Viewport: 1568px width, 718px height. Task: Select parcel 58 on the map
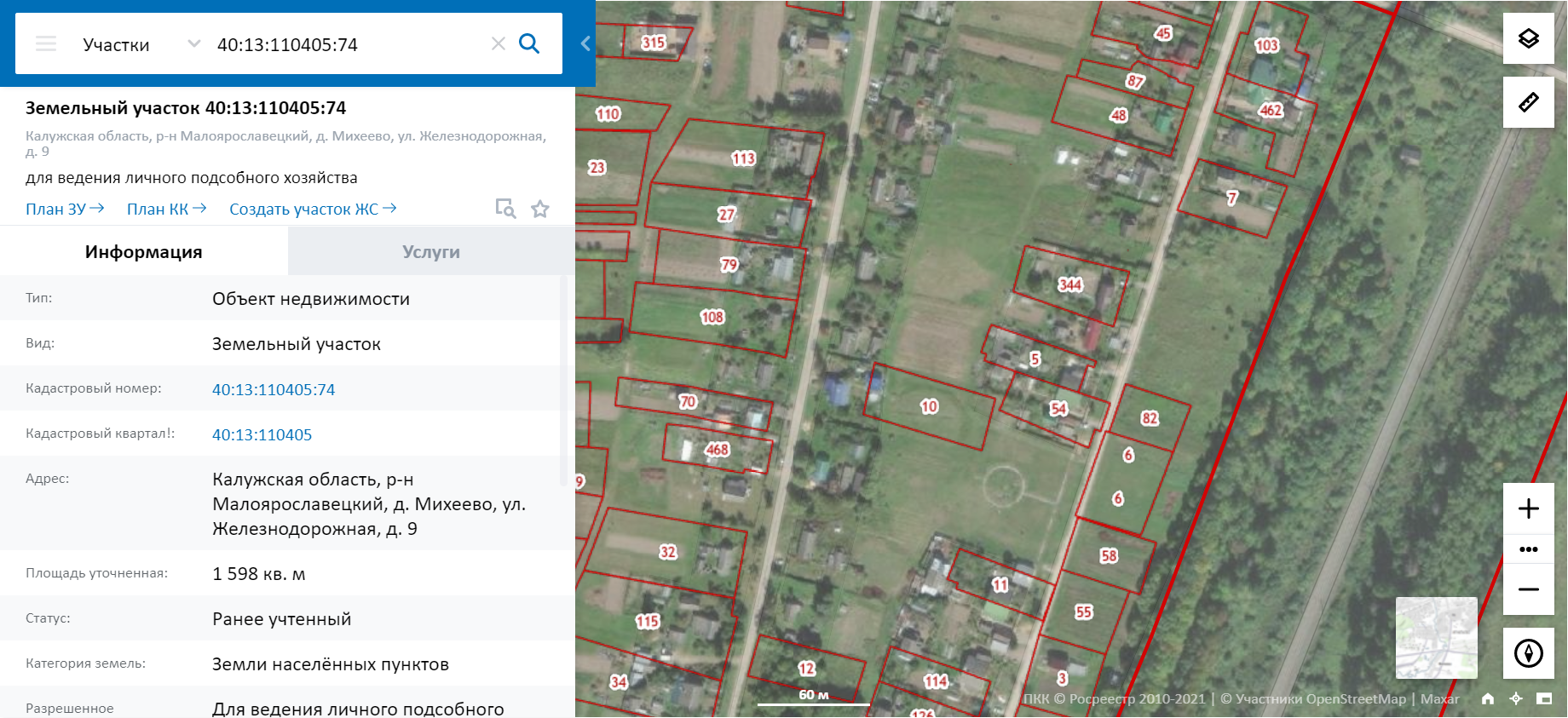click(1109, 556)
